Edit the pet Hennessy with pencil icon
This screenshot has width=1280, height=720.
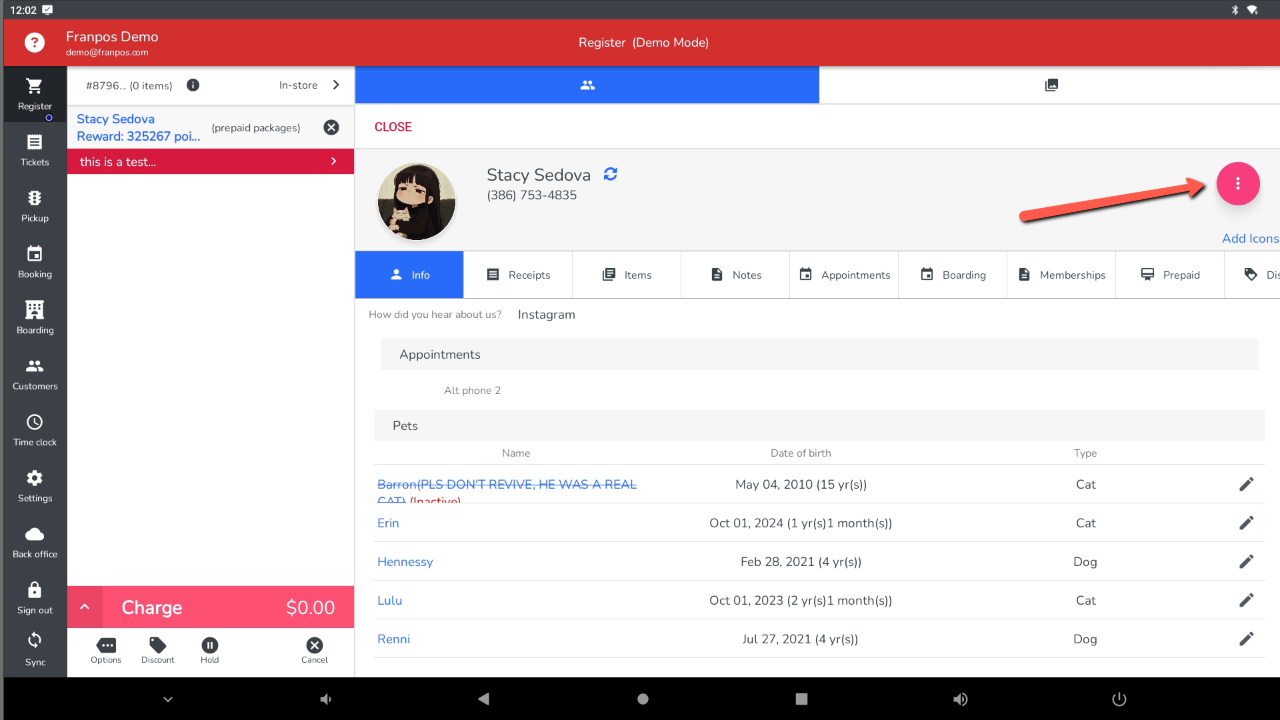click(1246, 561)
